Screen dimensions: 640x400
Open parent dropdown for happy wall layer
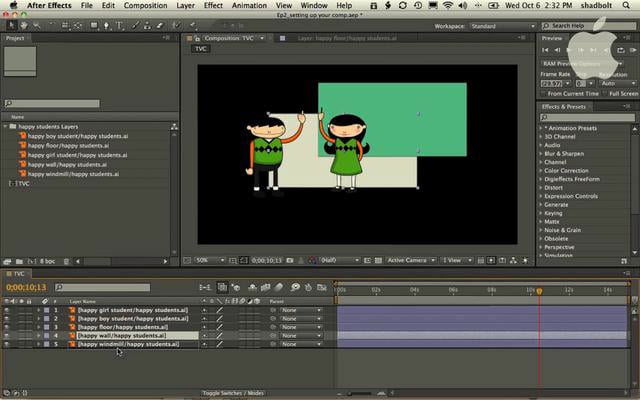(301, 336)
